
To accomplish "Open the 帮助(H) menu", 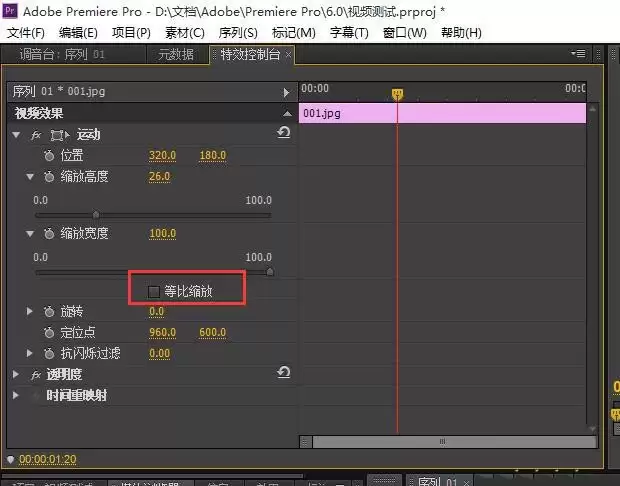I will point(461,32).
